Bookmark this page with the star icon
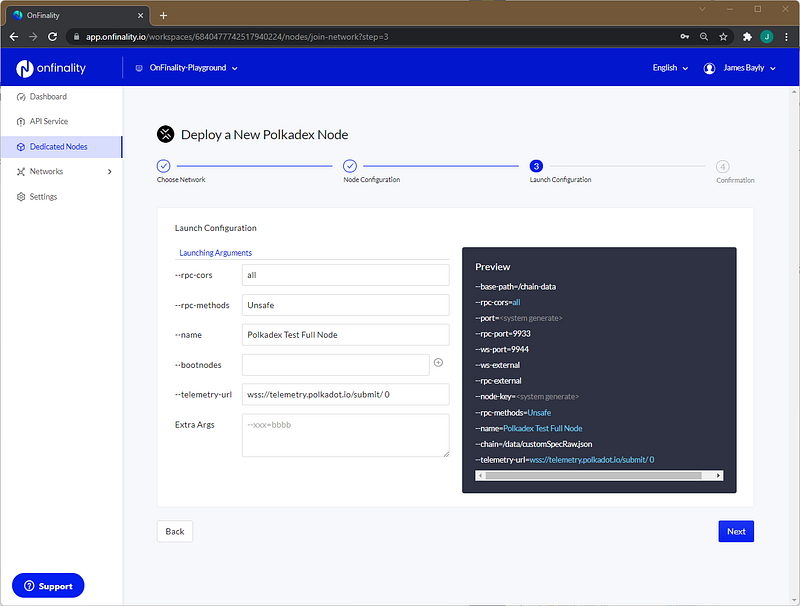Screen dimensions: 800x606 coord(723,37)
